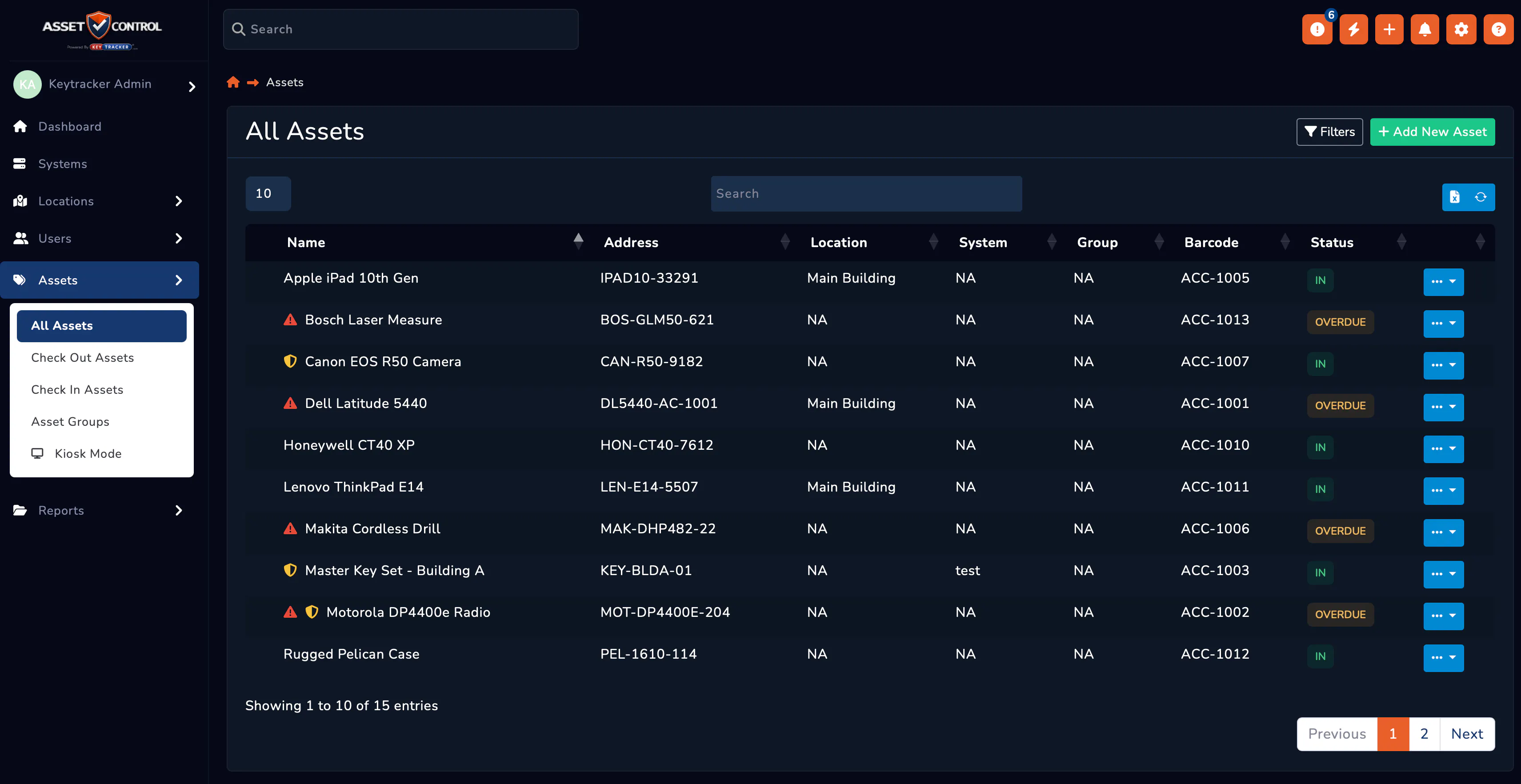Screen dimensions: 1521x784
Task: Open the Filters button
Action: pyautogui.click(x=1329, y=132)
